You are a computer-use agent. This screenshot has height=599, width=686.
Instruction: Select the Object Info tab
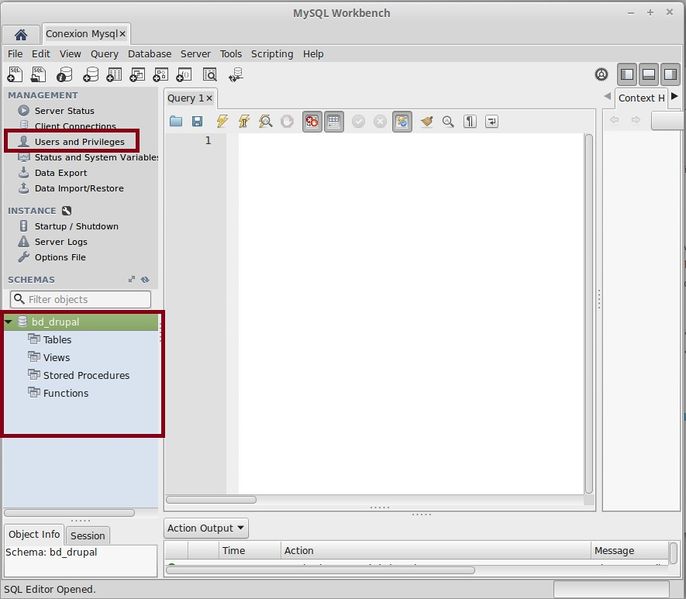[x=34, y=534]
